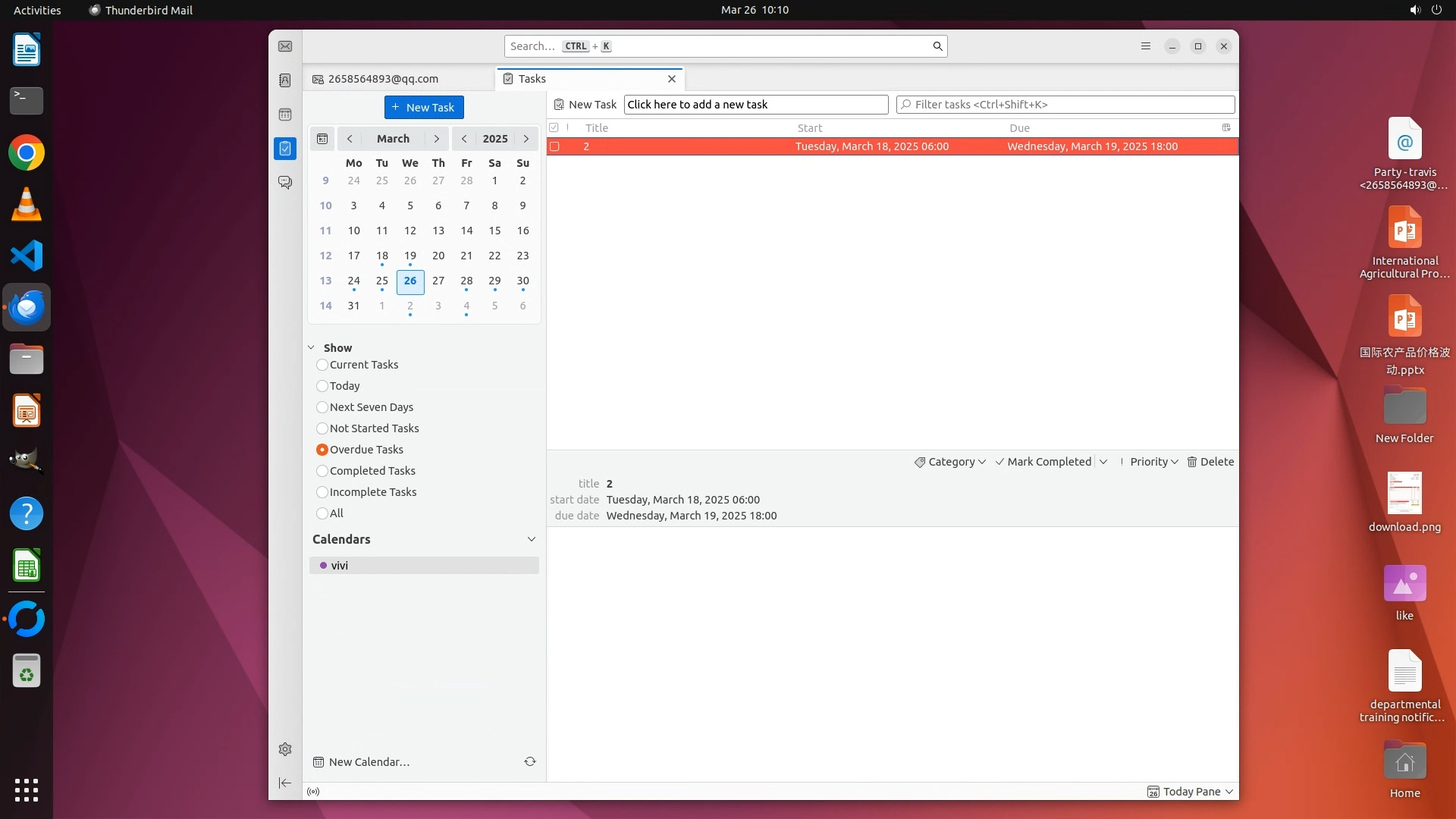Open the Category dropdown
Viewport: 1456px width, 819px height.
click(950, 462)
